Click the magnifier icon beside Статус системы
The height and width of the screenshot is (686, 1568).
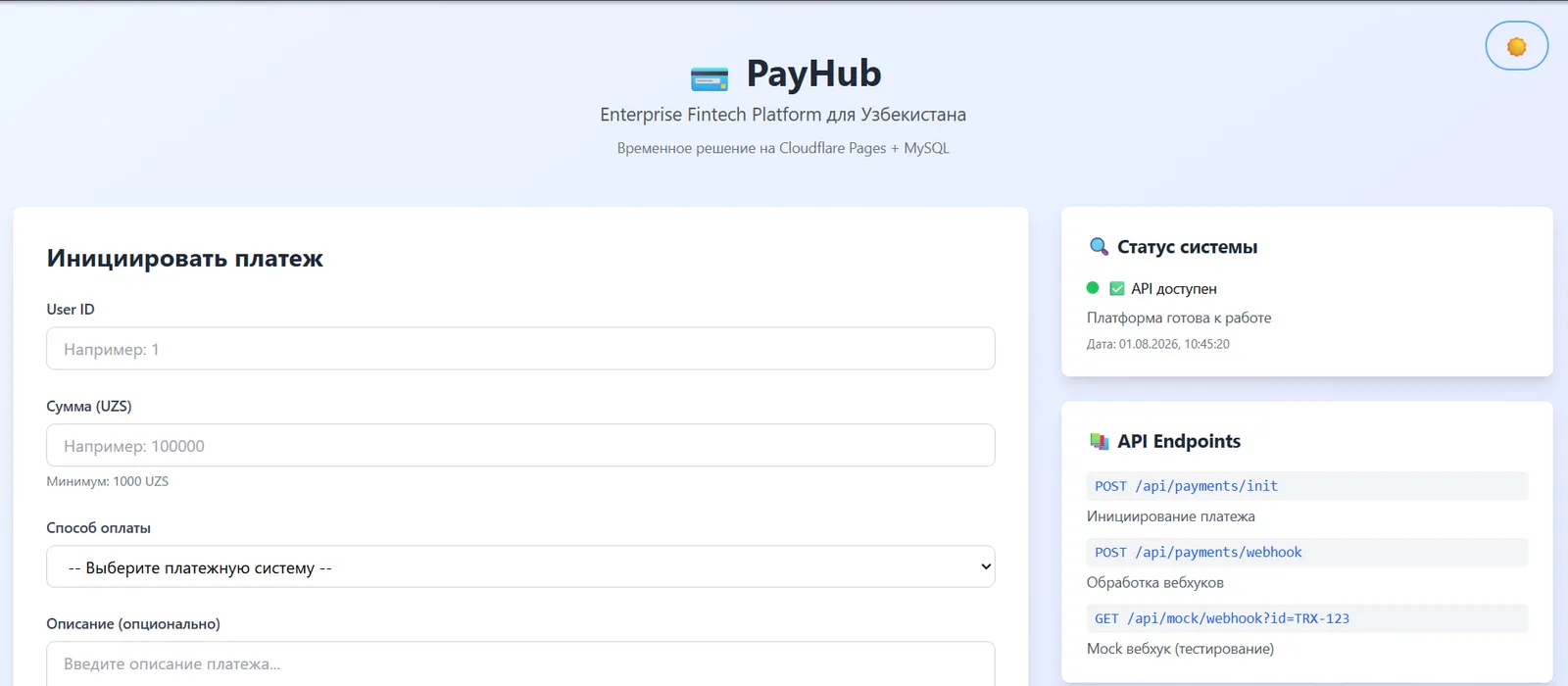[x=1099, y=247]
